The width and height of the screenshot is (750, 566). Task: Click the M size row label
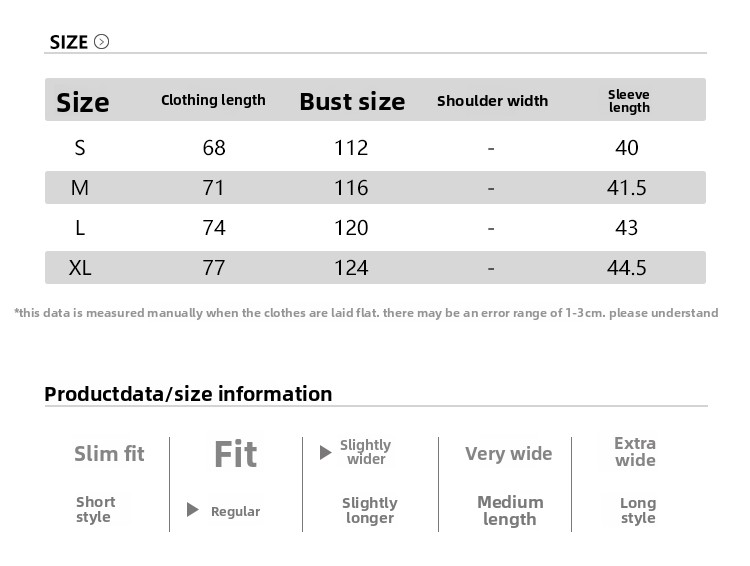[80, 188]
